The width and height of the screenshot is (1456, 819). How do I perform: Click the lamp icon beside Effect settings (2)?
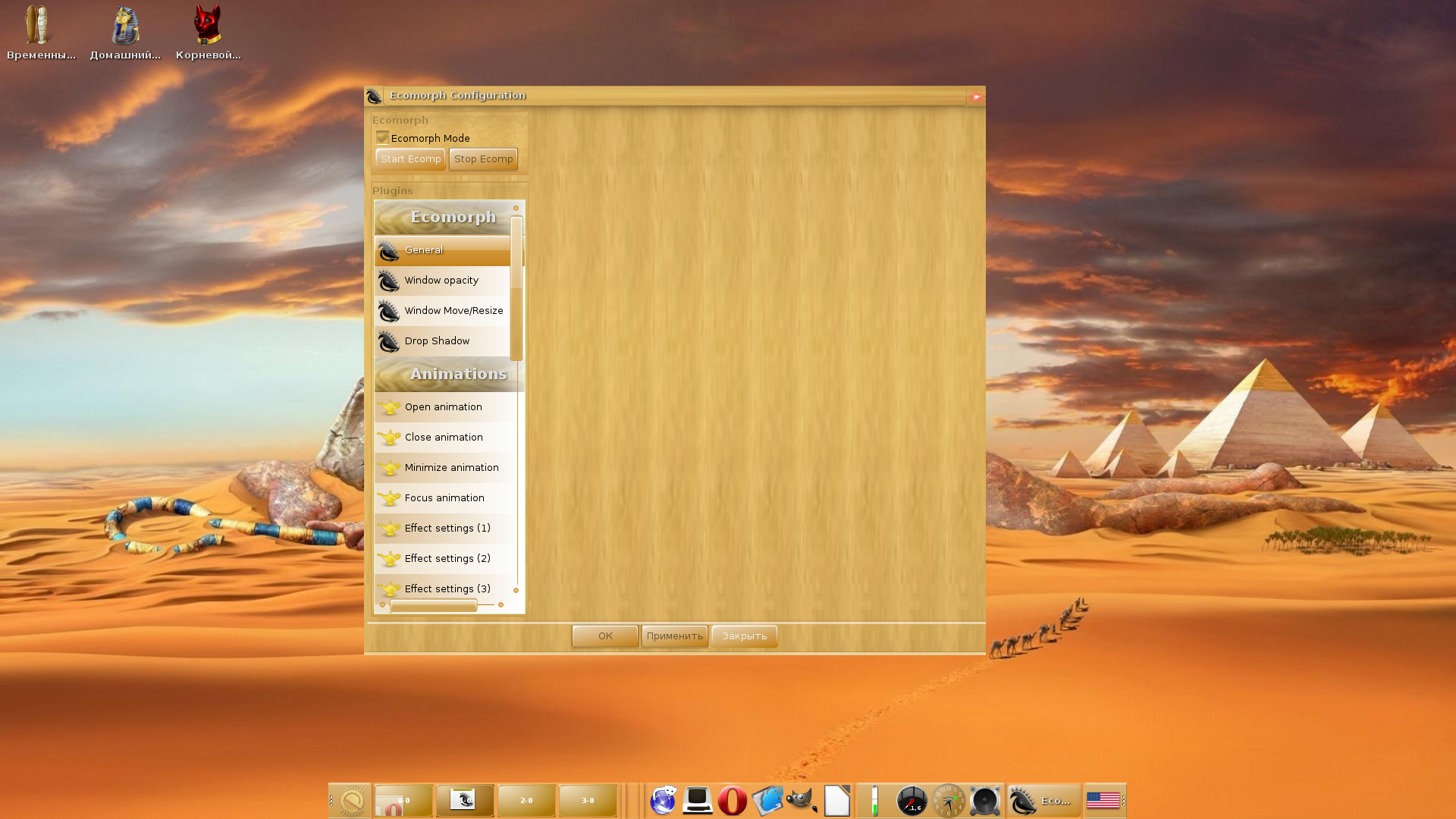(389, 559)
